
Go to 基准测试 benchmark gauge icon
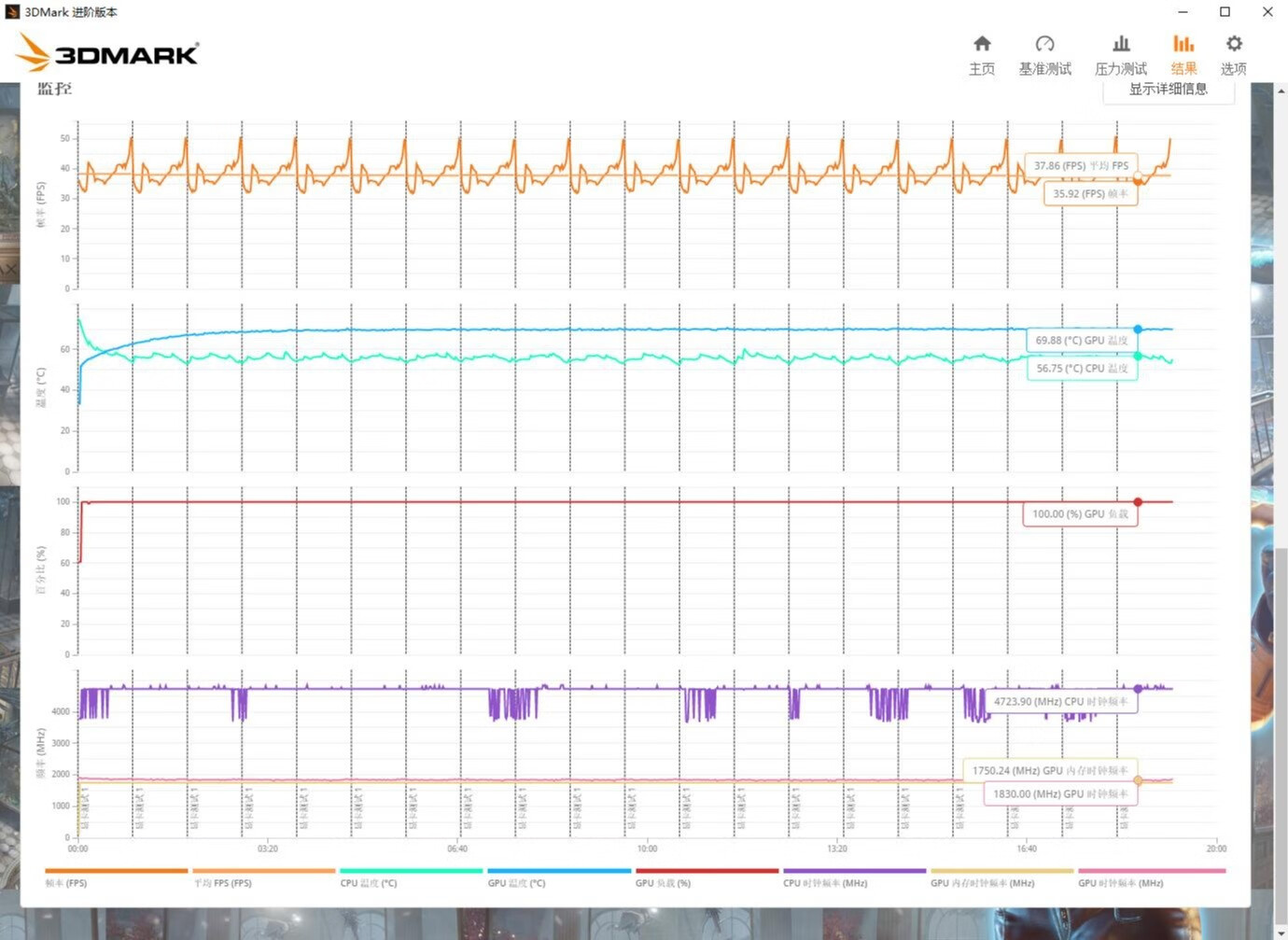[1044, 55]
